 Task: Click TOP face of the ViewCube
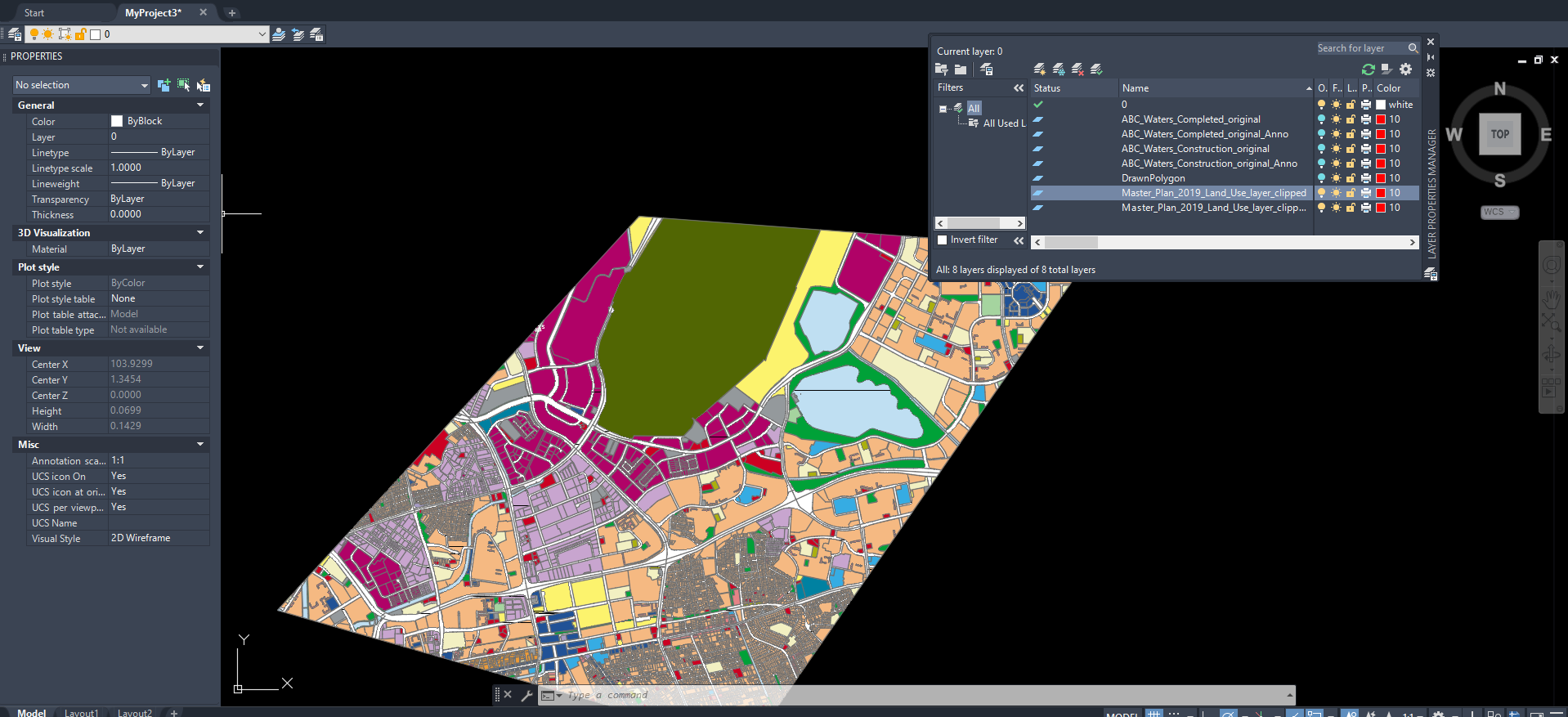coord(1500,134)
